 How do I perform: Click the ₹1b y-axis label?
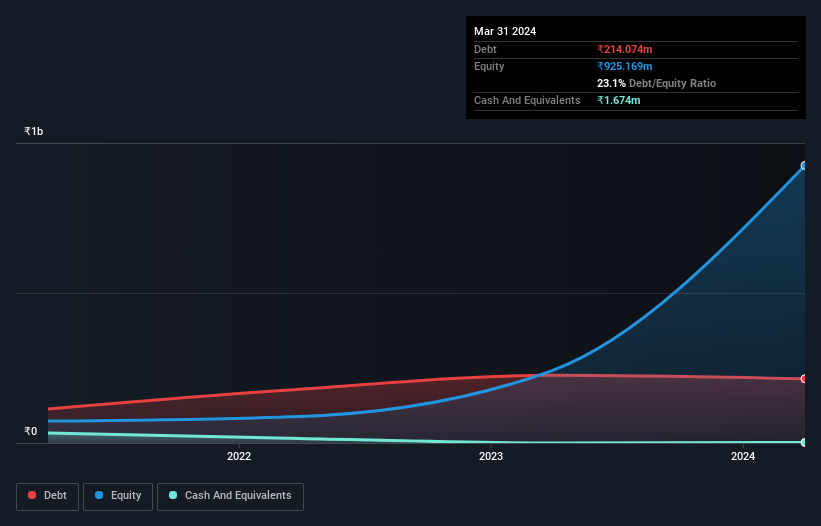pos(34,131)
